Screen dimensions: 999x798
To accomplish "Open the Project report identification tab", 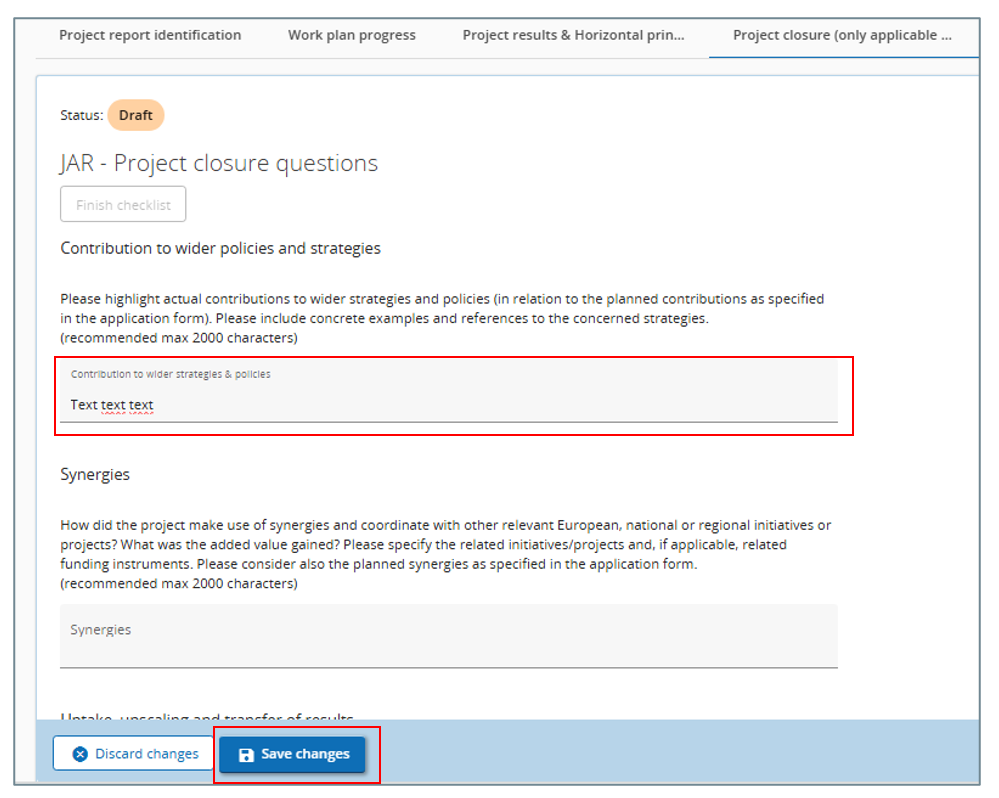I will 150,35.
